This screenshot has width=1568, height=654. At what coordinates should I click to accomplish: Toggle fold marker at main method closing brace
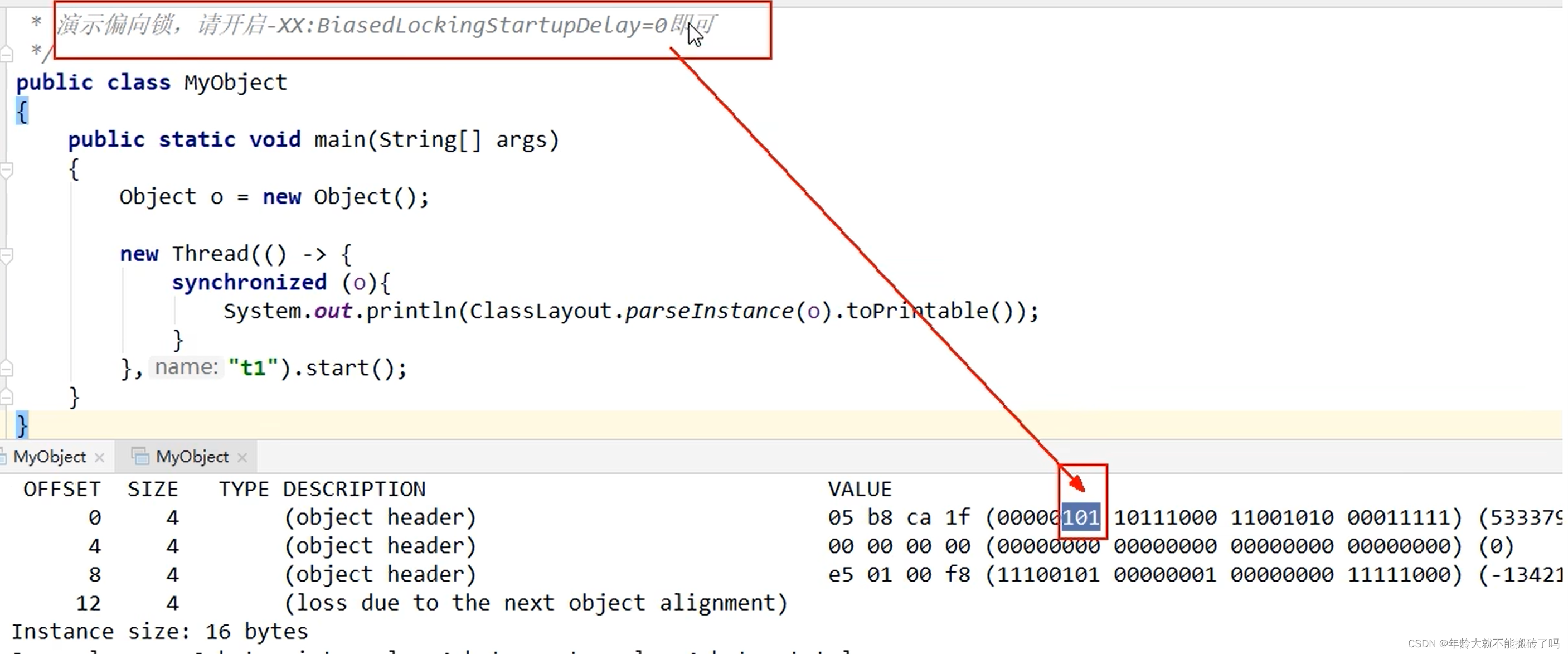[7, 397]
